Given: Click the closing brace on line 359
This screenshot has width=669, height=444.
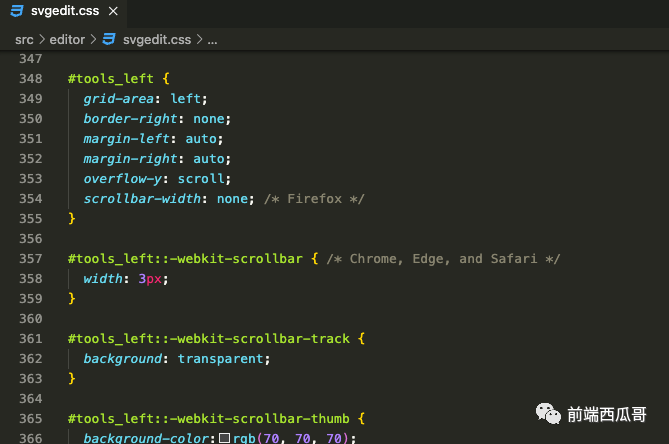Looking at the screenshot, I should 72,299.
